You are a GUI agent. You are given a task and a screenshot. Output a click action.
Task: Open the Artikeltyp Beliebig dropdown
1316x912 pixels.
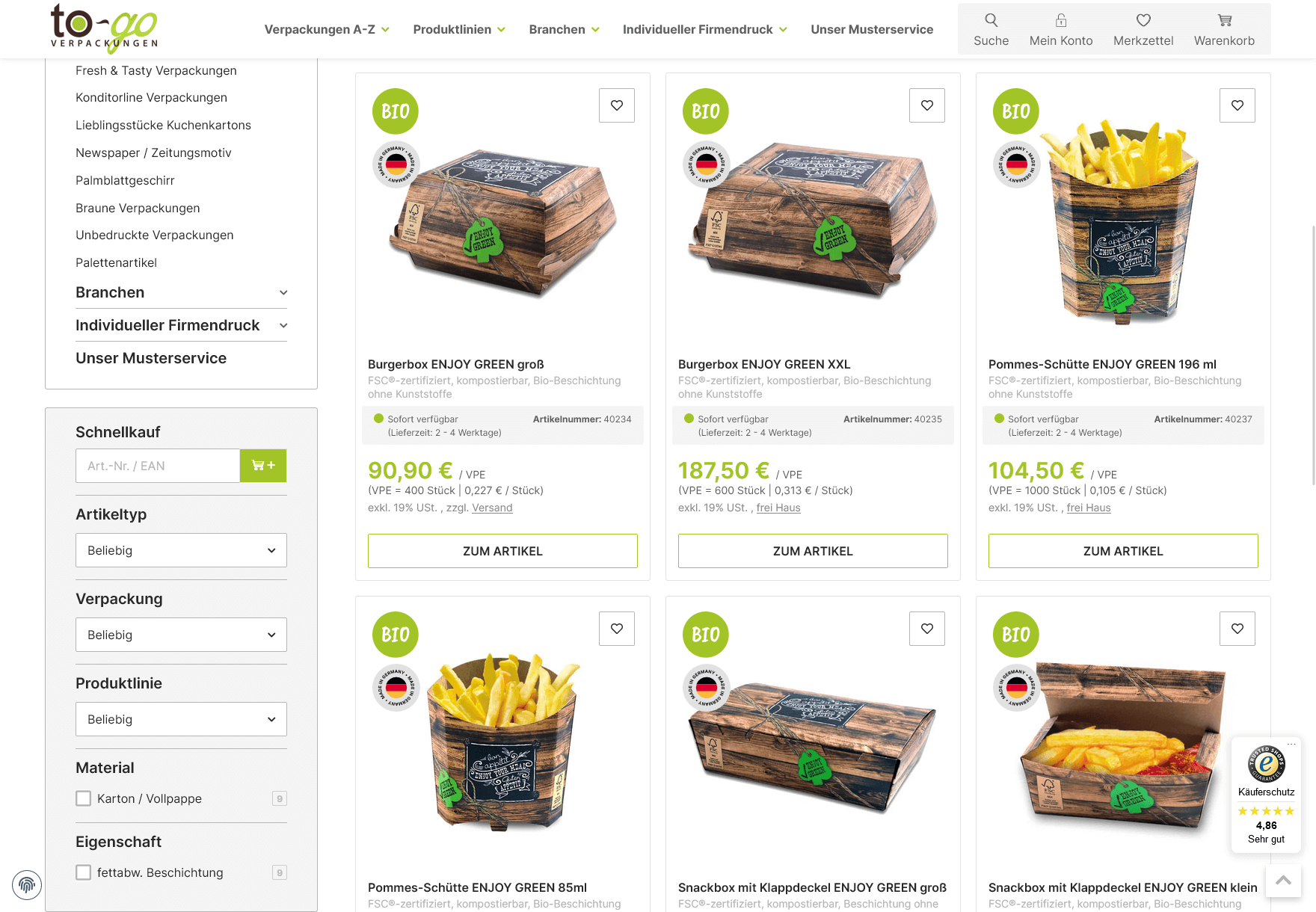tap(181, 550)
